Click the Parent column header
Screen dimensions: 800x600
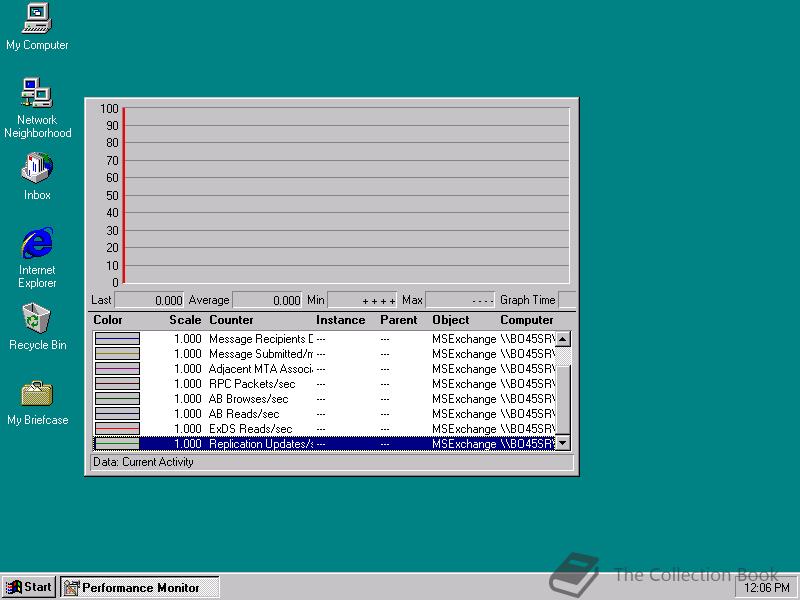click(x=398, y=320)
